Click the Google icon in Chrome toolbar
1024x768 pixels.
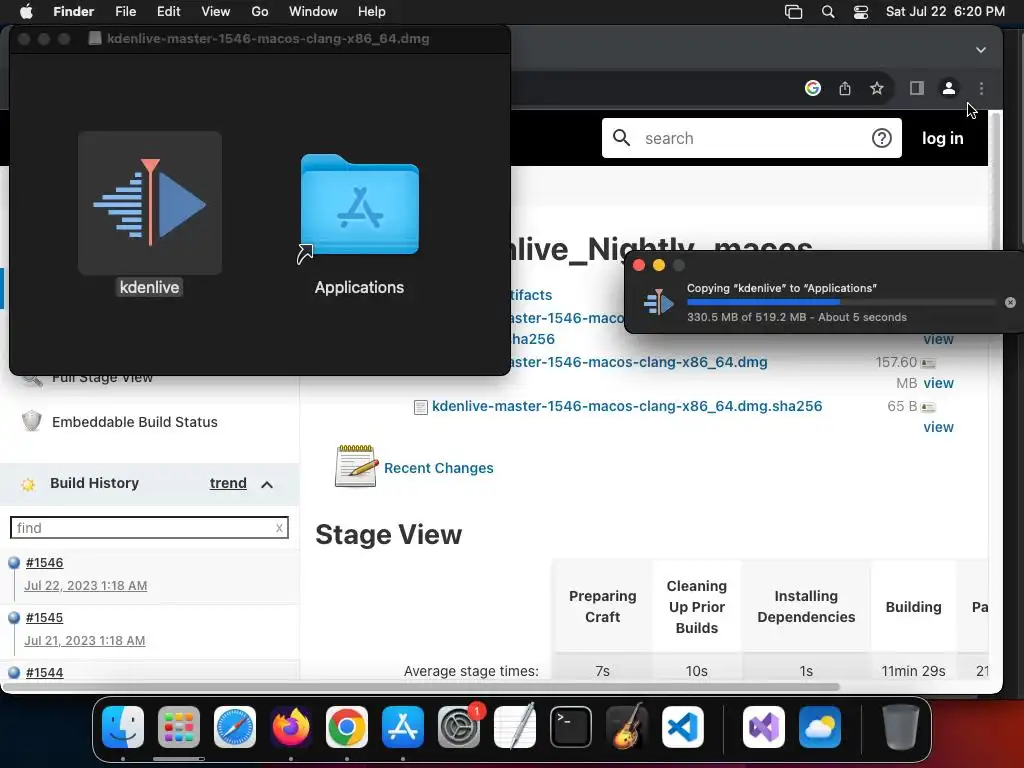[812, 88]
